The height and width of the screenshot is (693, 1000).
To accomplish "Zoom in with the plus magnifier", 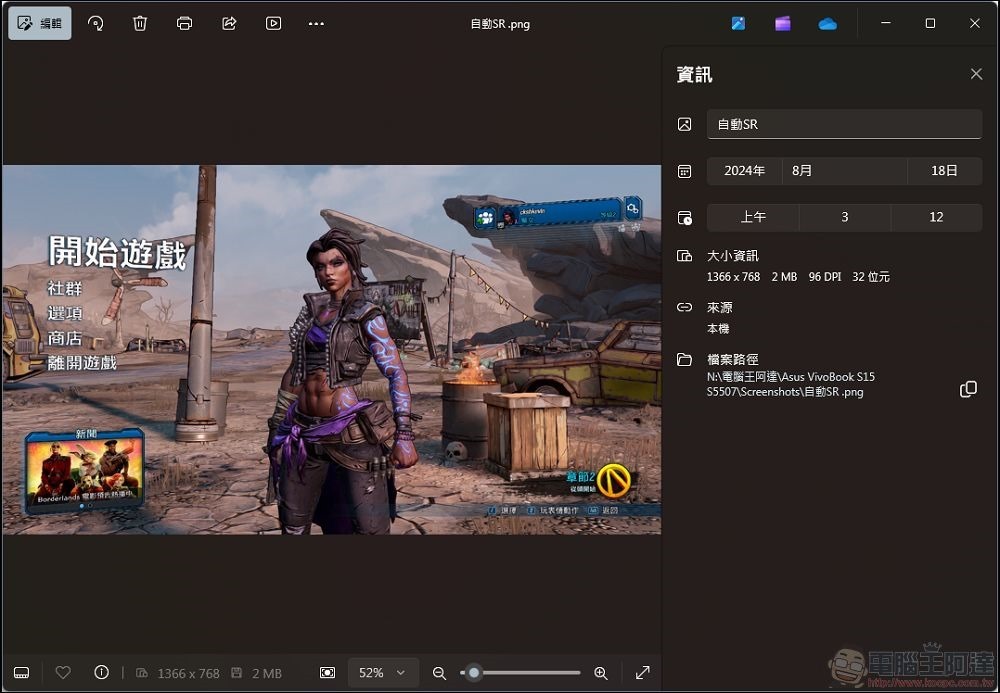I will (x=601, y=673).
